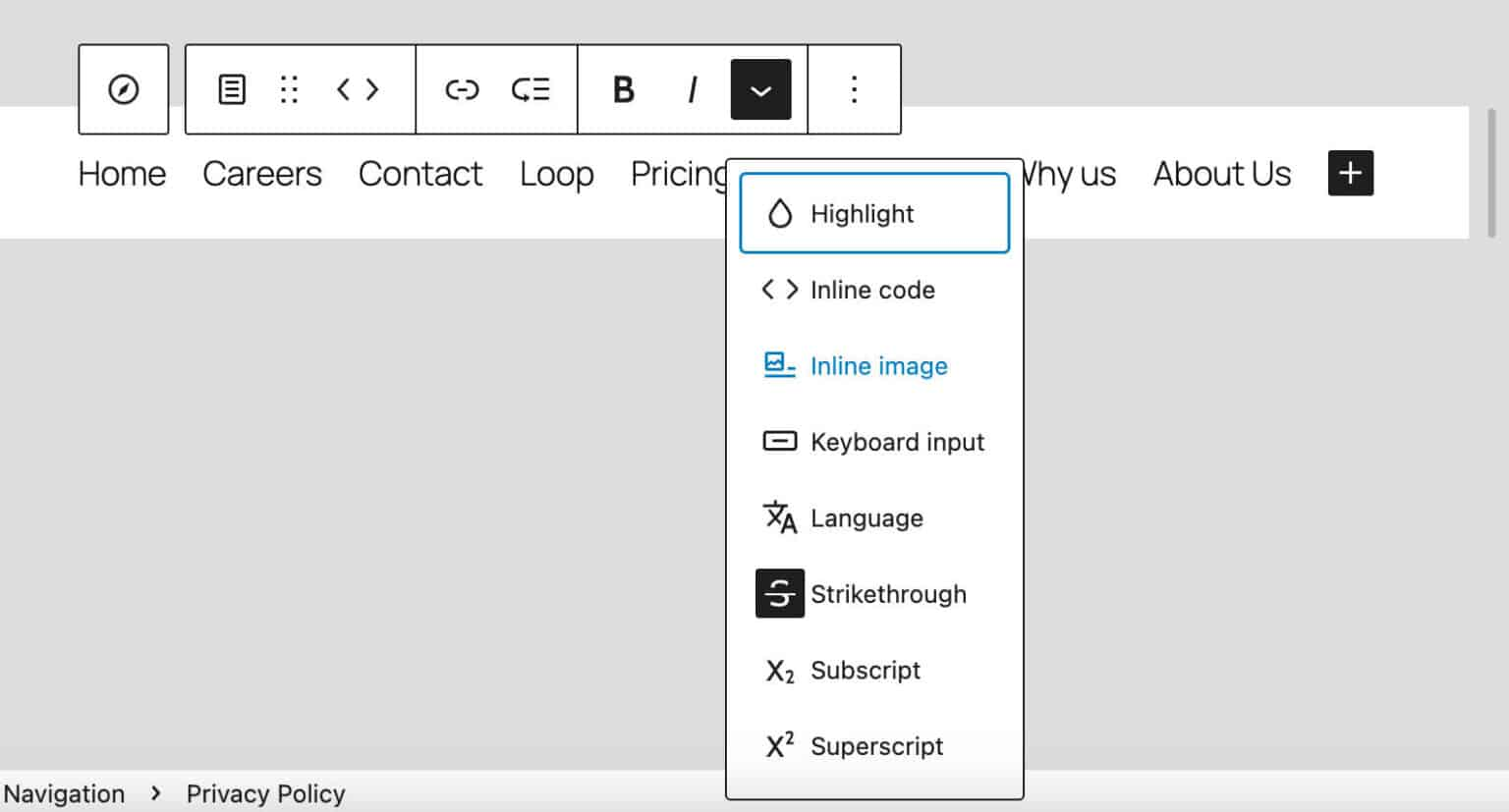This screenshot has width=1509, height=812.
Task: Grab the drag handle icon in the toolbar
Action: tap(288, 88)
